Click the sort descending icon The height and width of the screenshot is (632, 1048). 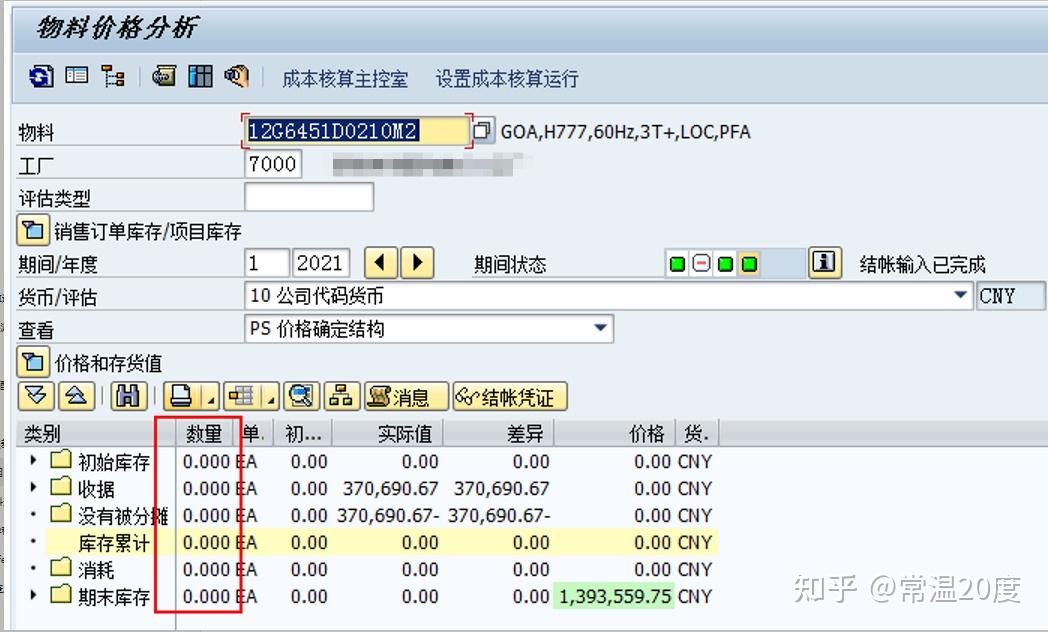tap(37, 397)
